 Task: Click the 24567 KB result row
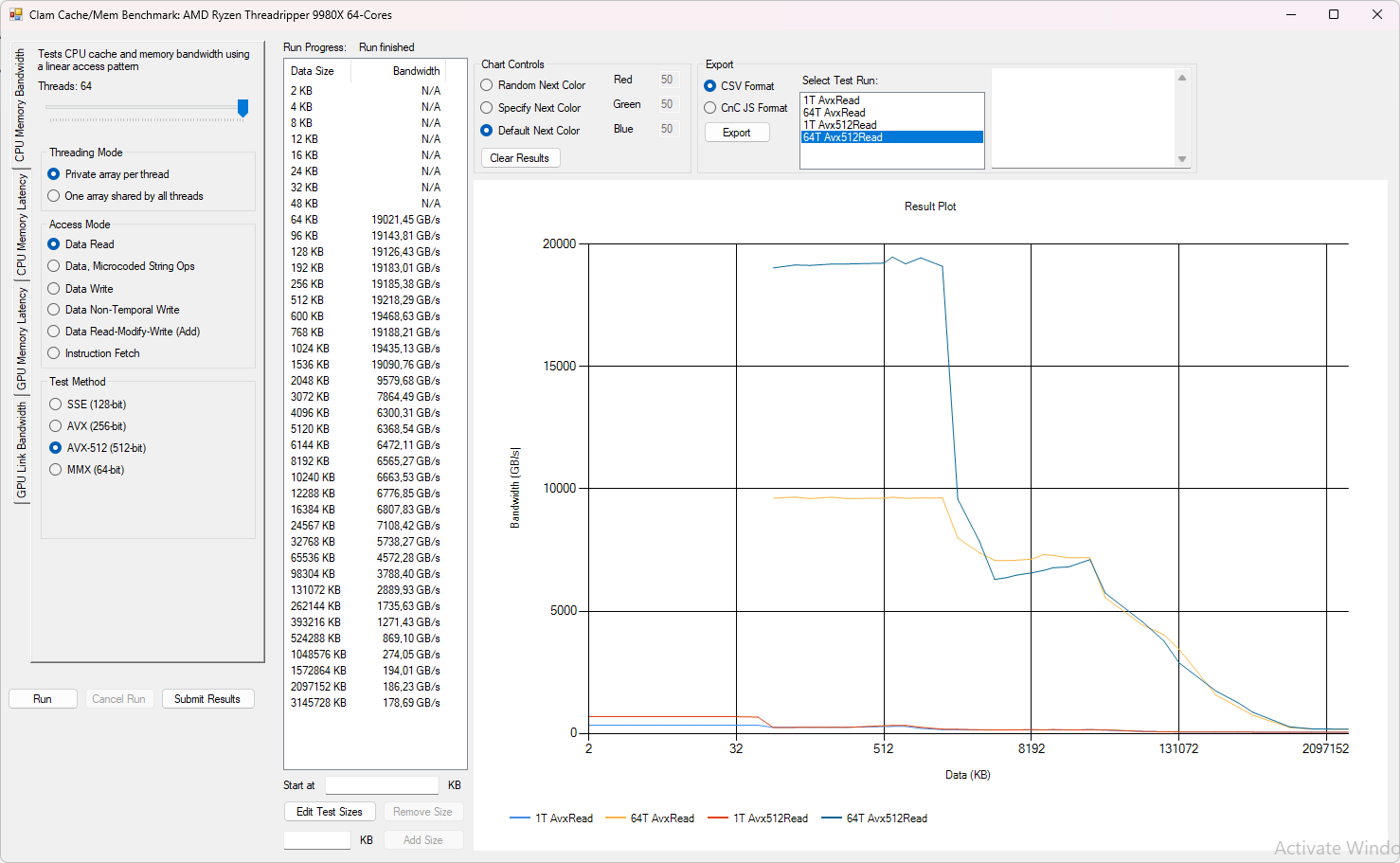(x=366, y=526)
